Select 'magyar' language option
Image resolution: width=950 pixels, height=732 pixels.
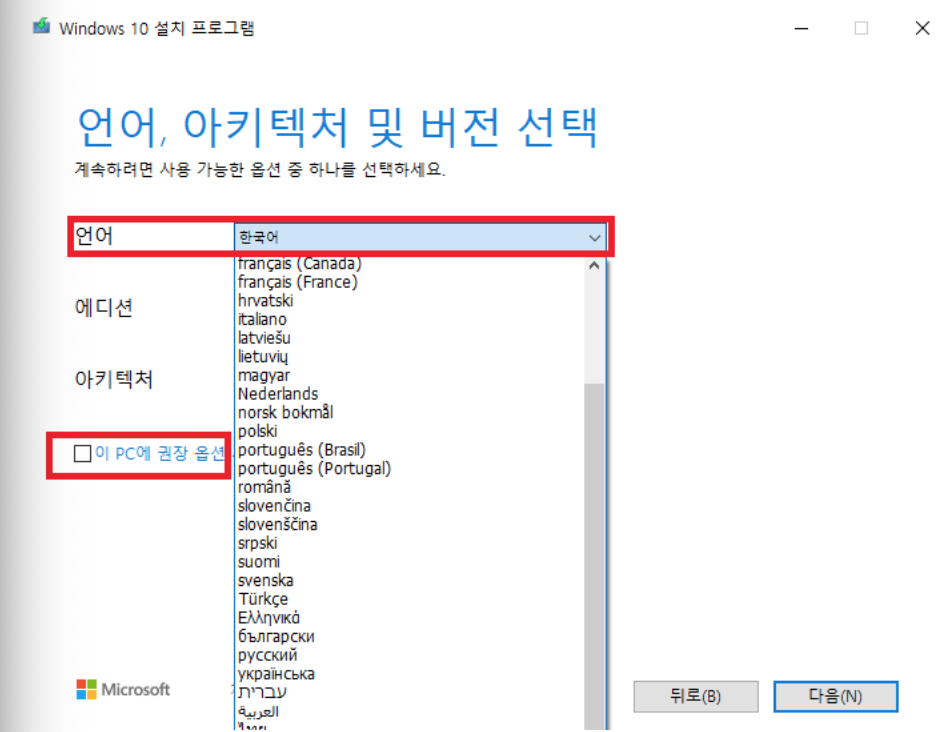pos(410,376)
